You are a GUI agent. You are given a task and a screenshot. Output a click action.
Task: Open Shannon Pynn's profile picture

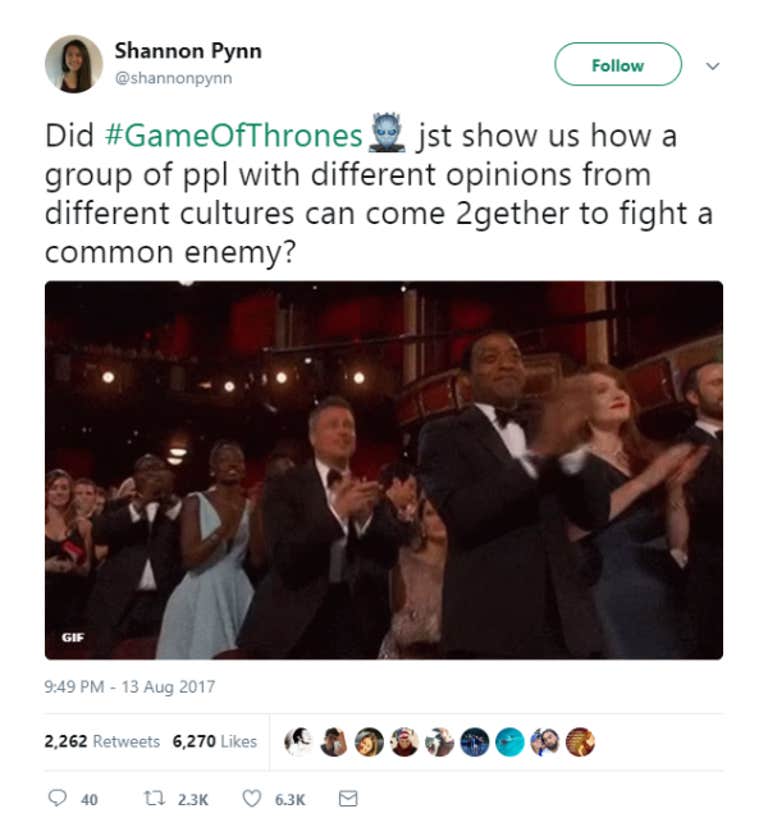(x=74, y=64)
